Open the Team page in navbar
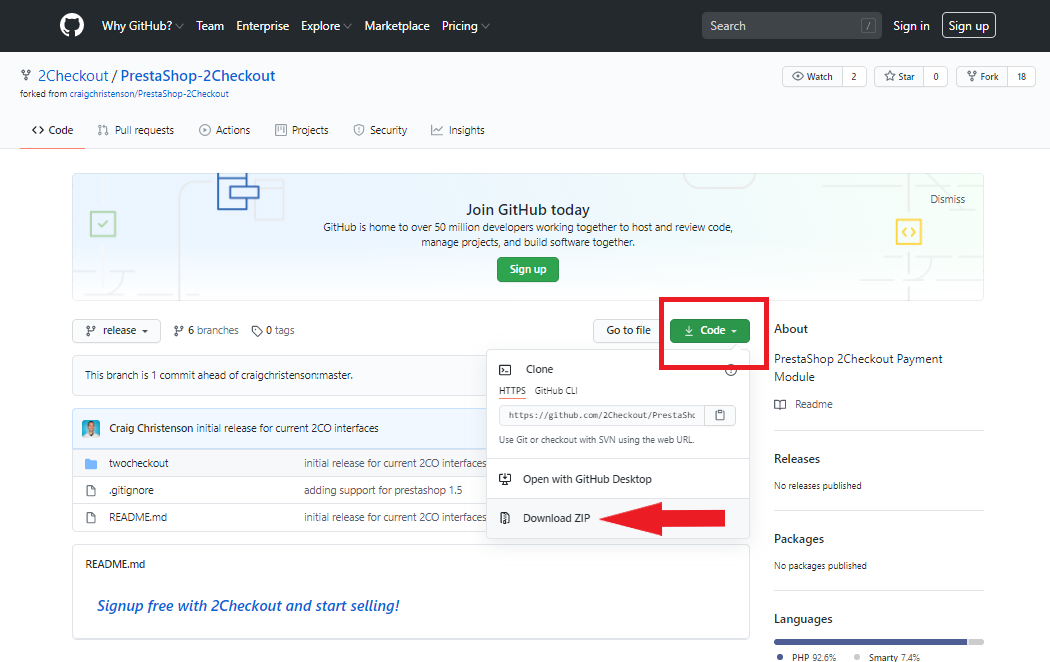The height and width of the screenshot is (662, 1050). click(x=210, y=25)
